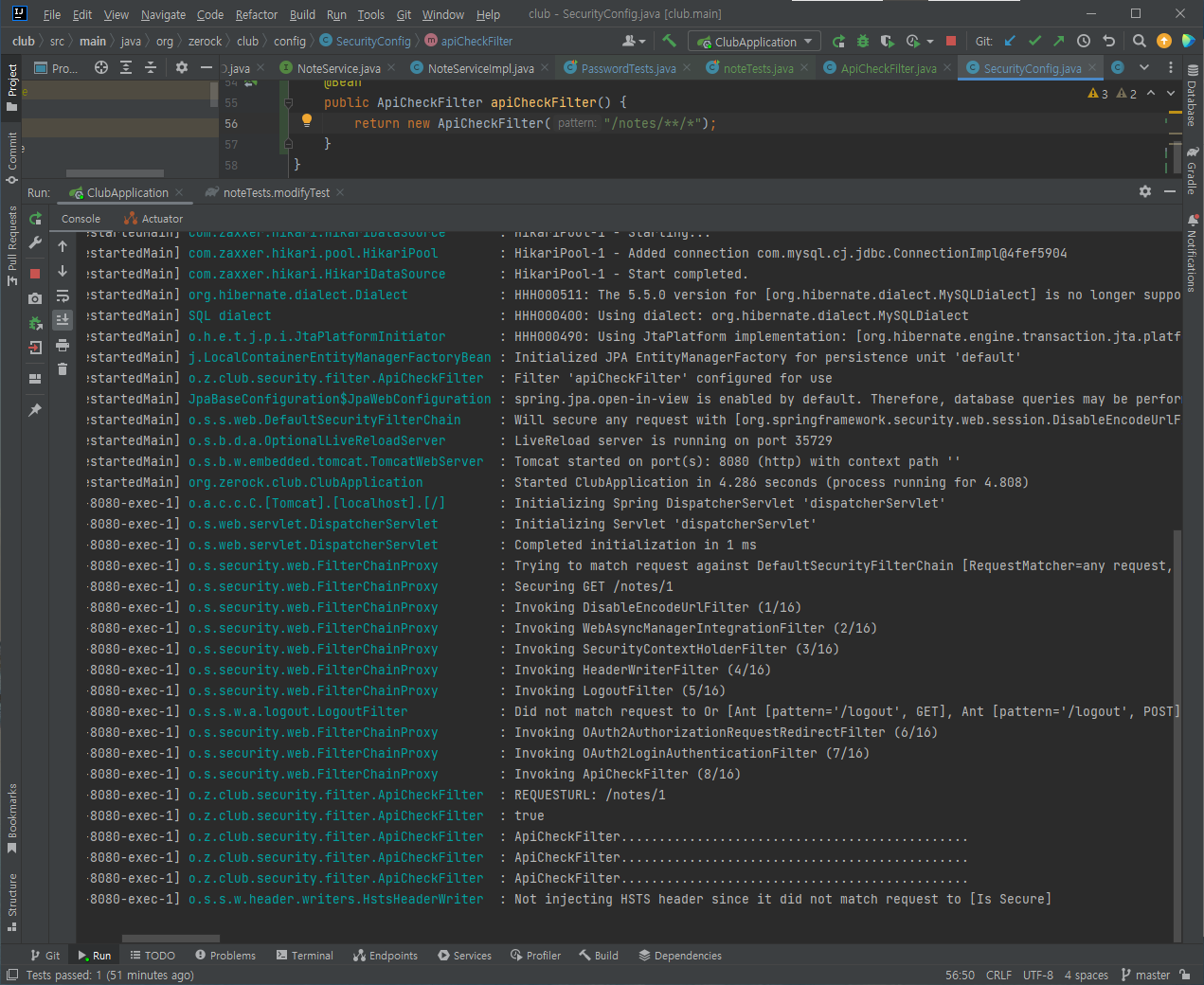
Task: Click the Git Commit checkmark icon
Action: [x=1034, y=41]
